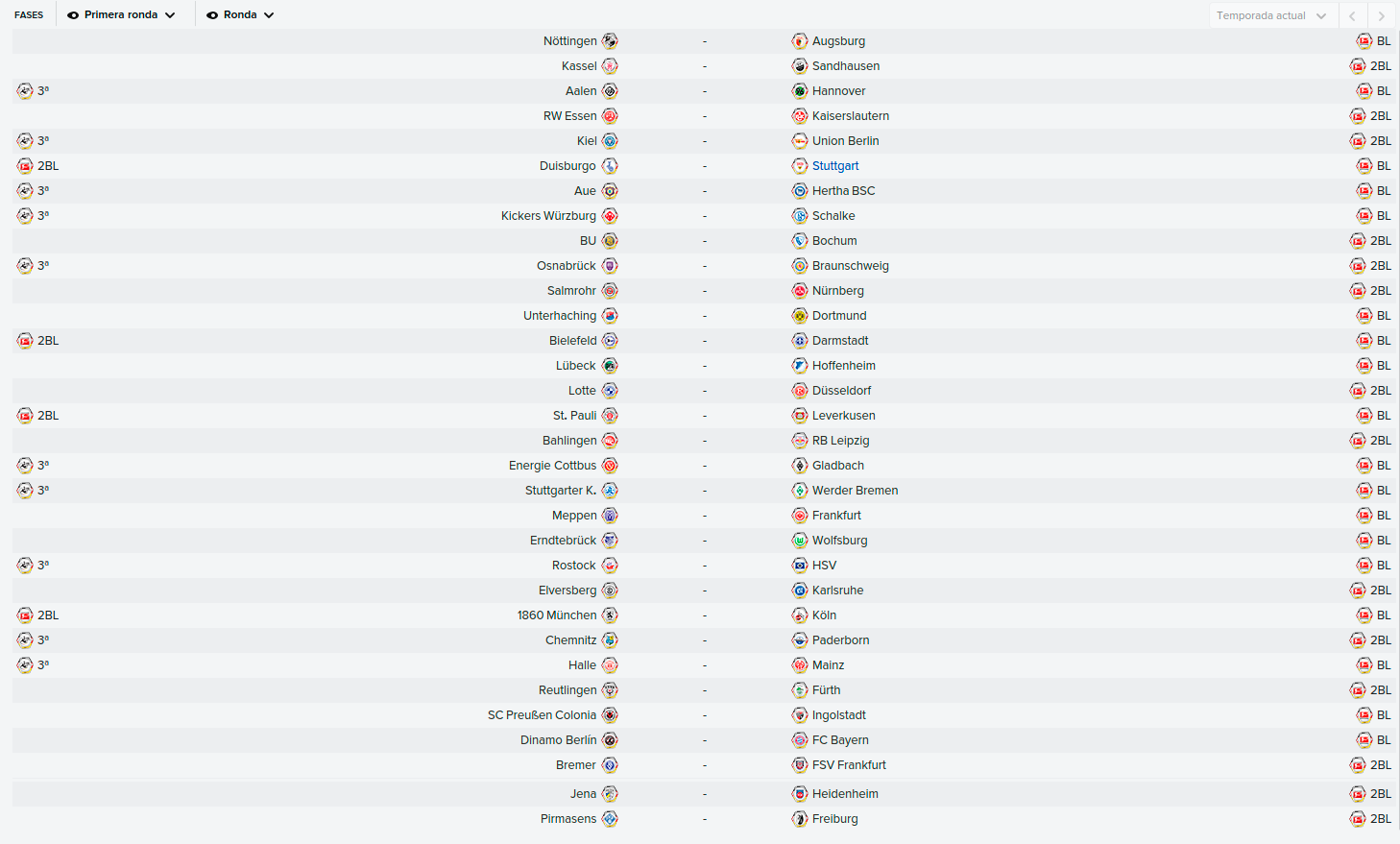
Task: Click the 3ª league logo beside Aalen
Action: click(x=25, y=91)
